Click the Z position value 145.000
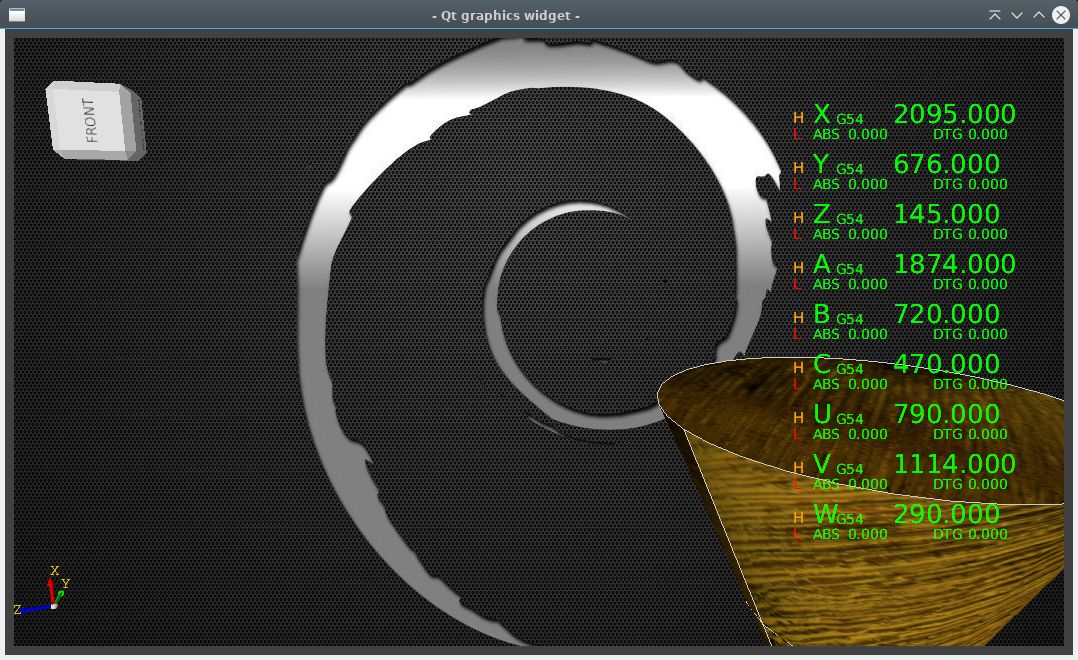 click(947, 214)
